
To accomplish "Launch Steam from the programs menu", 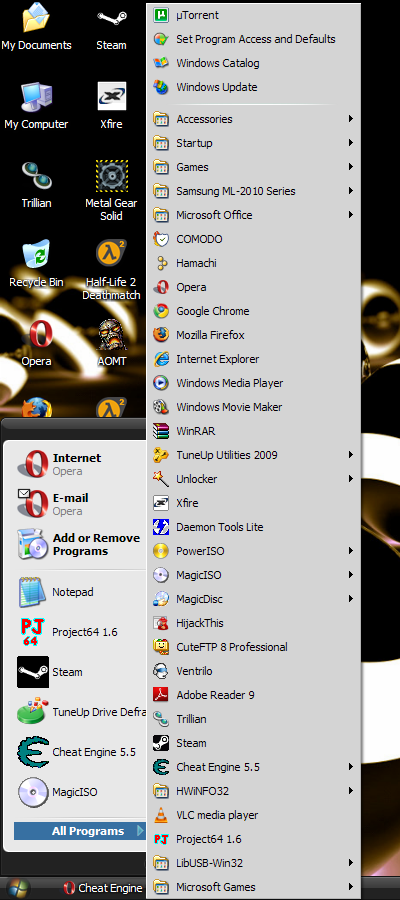I will (254, 743).
